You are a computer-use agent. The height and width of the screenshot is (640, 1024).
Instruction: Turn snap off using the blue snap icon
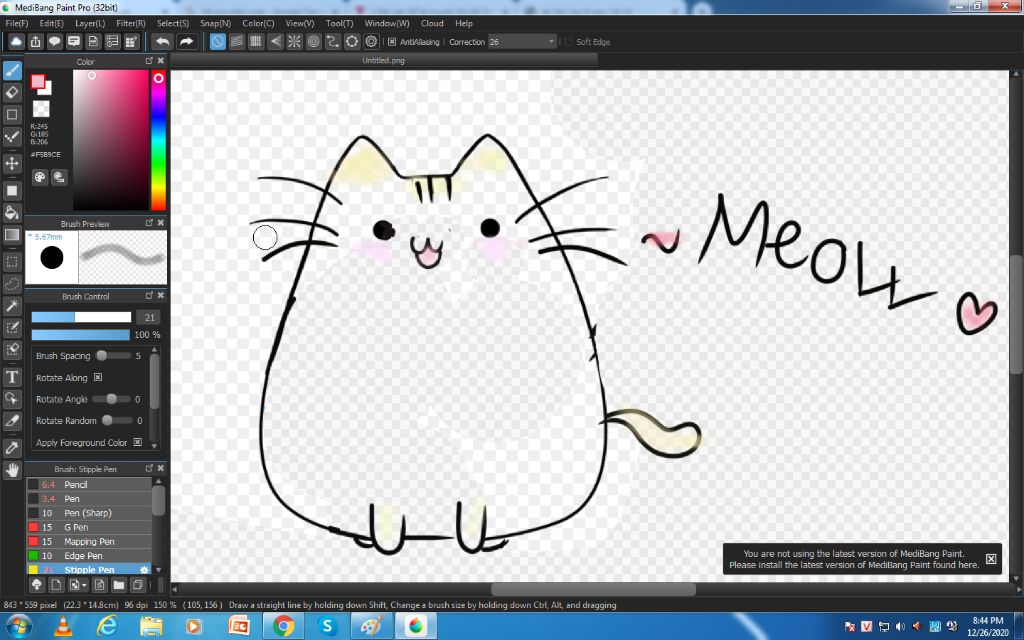(x=217, y=42)
